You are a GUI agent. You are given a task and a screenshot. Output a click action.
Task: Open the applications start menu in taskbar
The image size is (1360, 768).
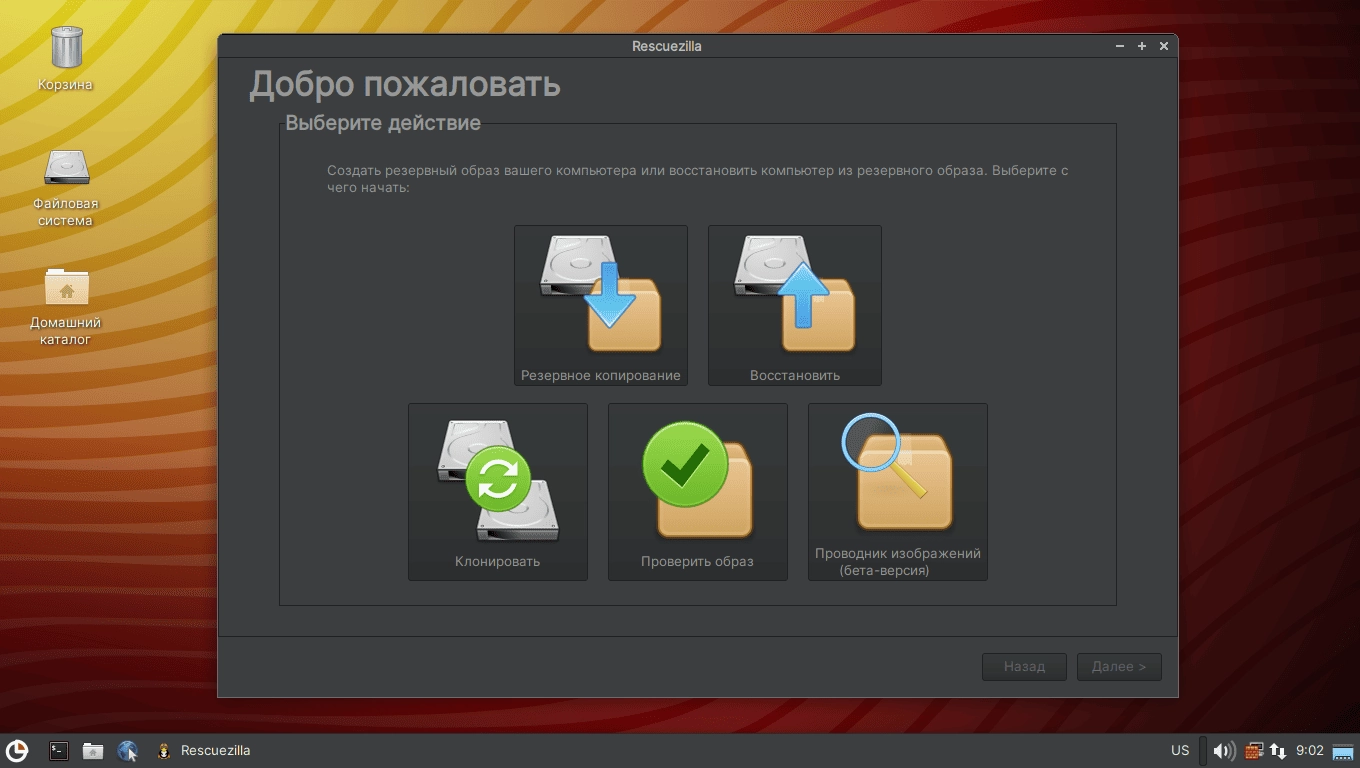(17, 750)
